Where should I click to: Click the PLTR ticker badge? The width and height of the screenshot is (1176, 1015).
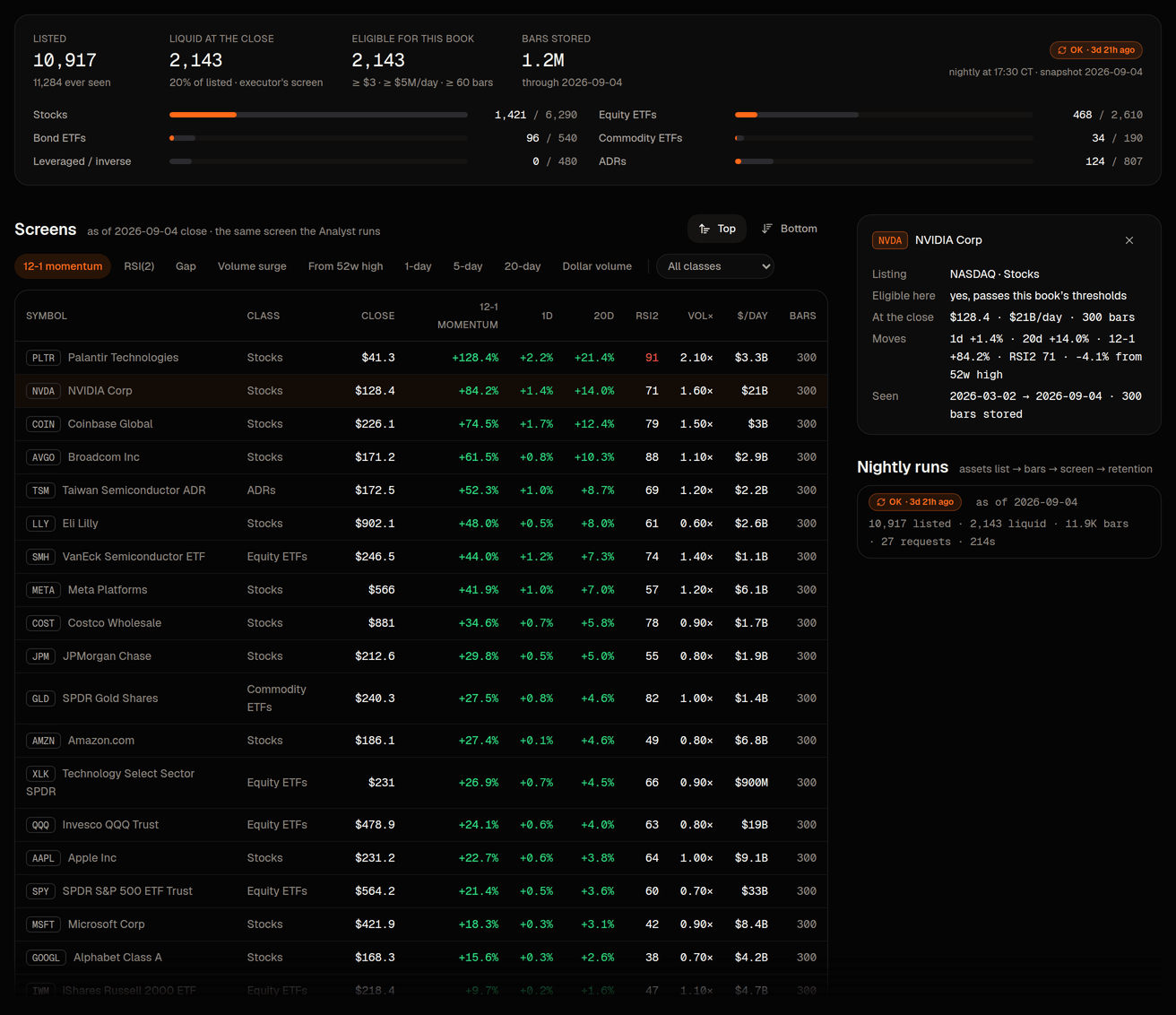pos(43,358)
